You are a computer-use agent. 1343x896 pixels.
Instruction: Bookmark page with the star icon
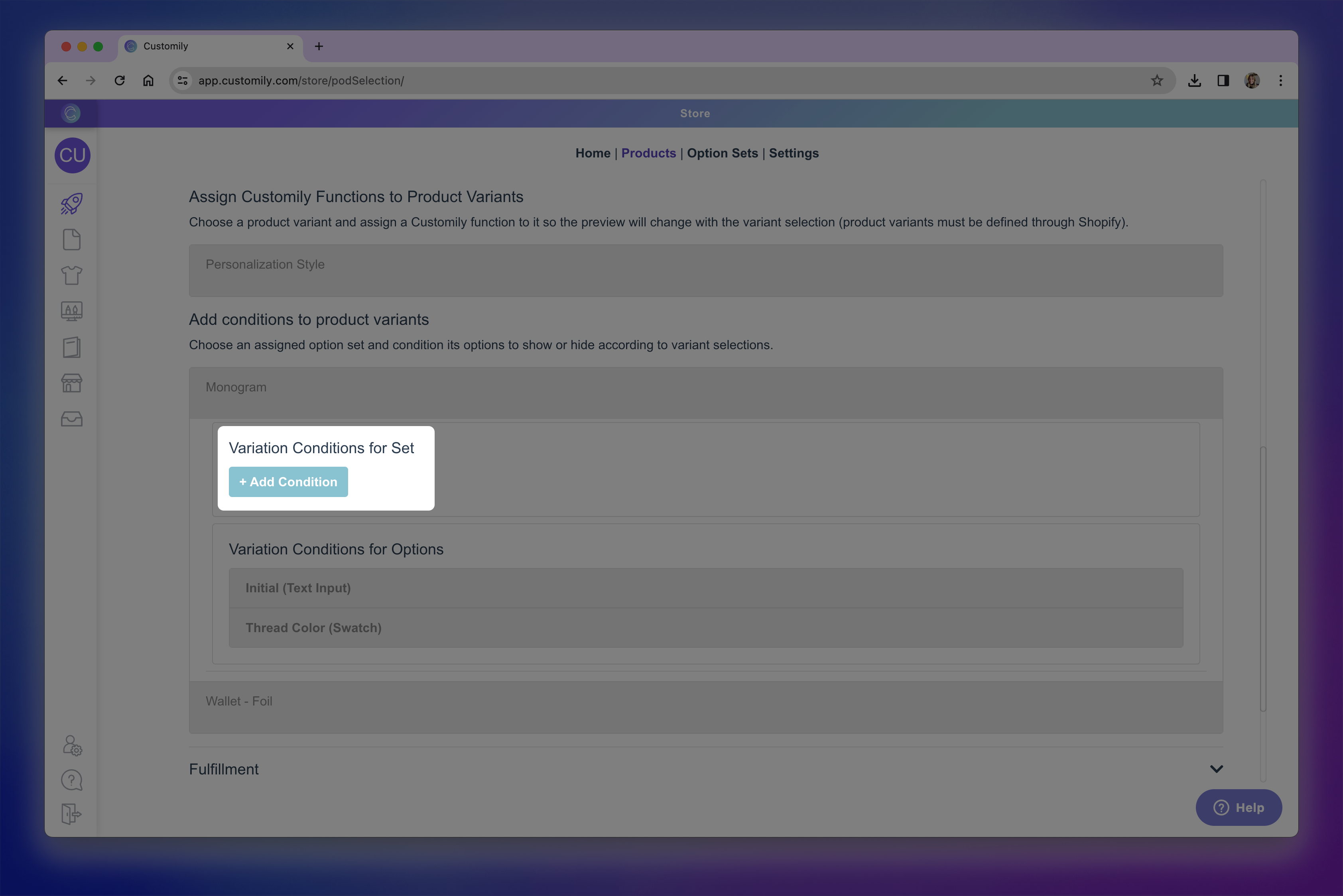[x=1157, y=81]
